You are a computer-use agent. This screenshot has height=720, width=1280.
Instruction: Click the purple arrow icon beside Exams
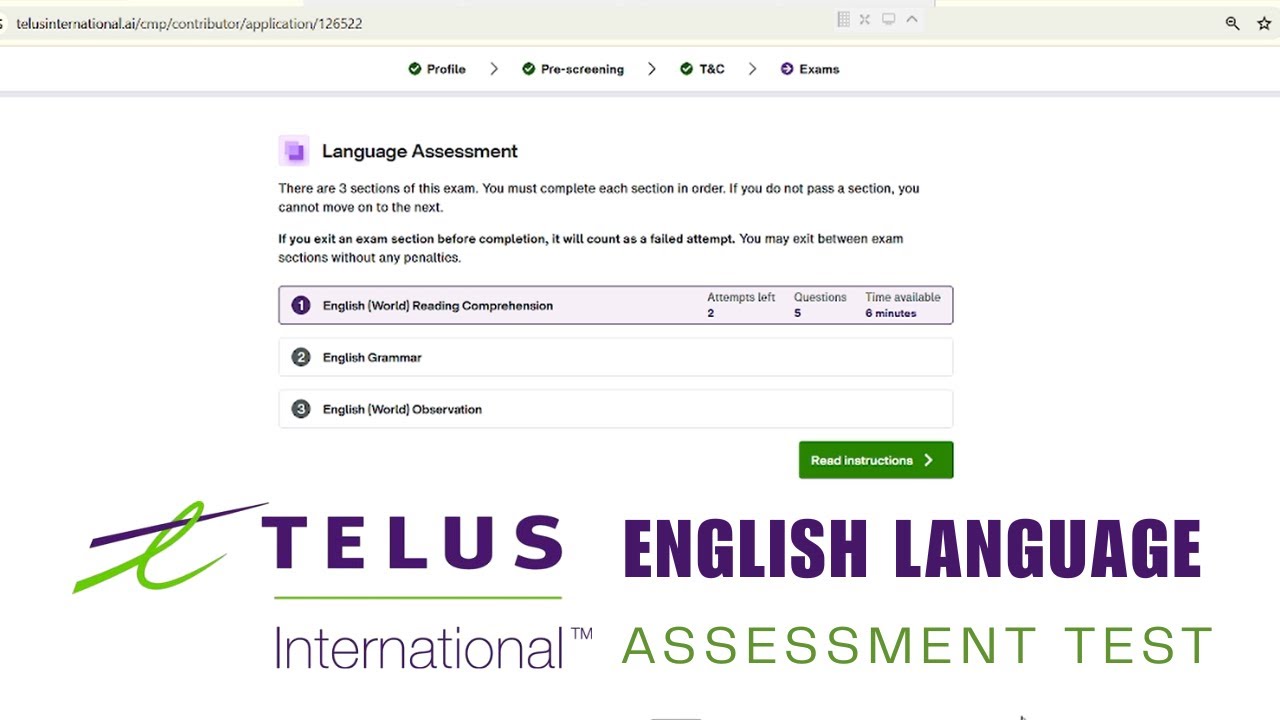click(787, 69)
